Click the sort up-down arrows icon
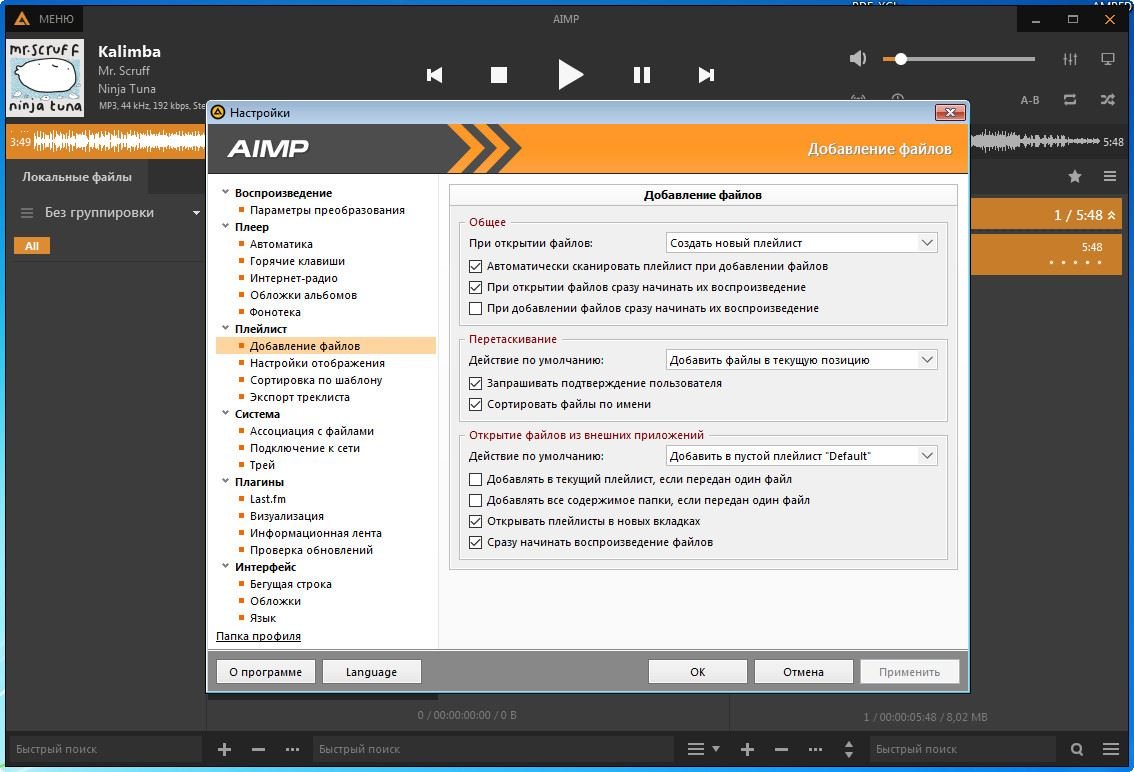This screenshot has width=1134, height=772. click(848, 750)
